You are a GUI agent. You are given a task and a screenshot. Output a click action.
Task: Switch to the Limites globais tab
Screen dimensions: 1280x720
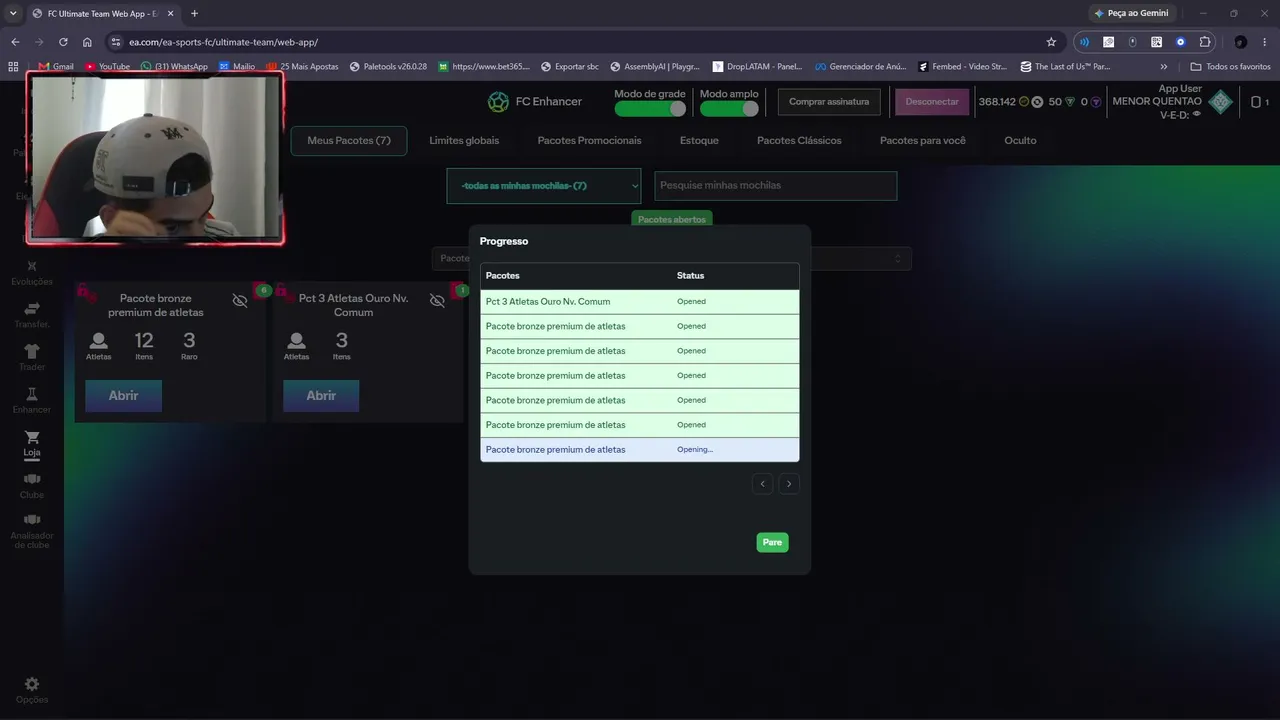point(464,141)
